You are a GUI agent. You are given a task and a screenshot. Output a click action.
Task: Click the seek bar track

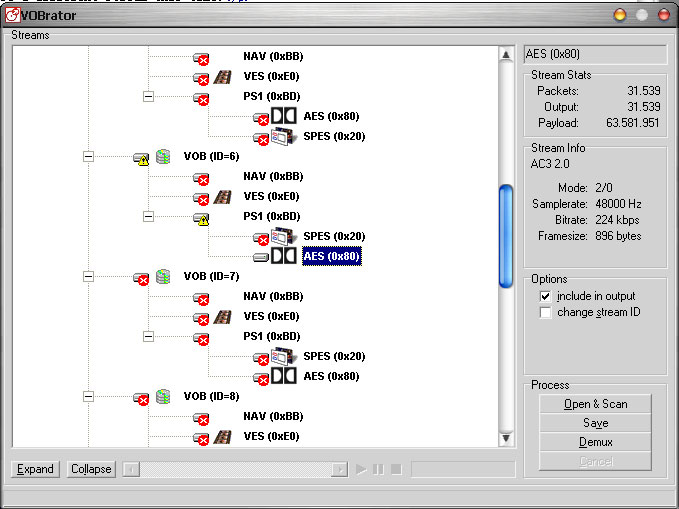point(236,469)
